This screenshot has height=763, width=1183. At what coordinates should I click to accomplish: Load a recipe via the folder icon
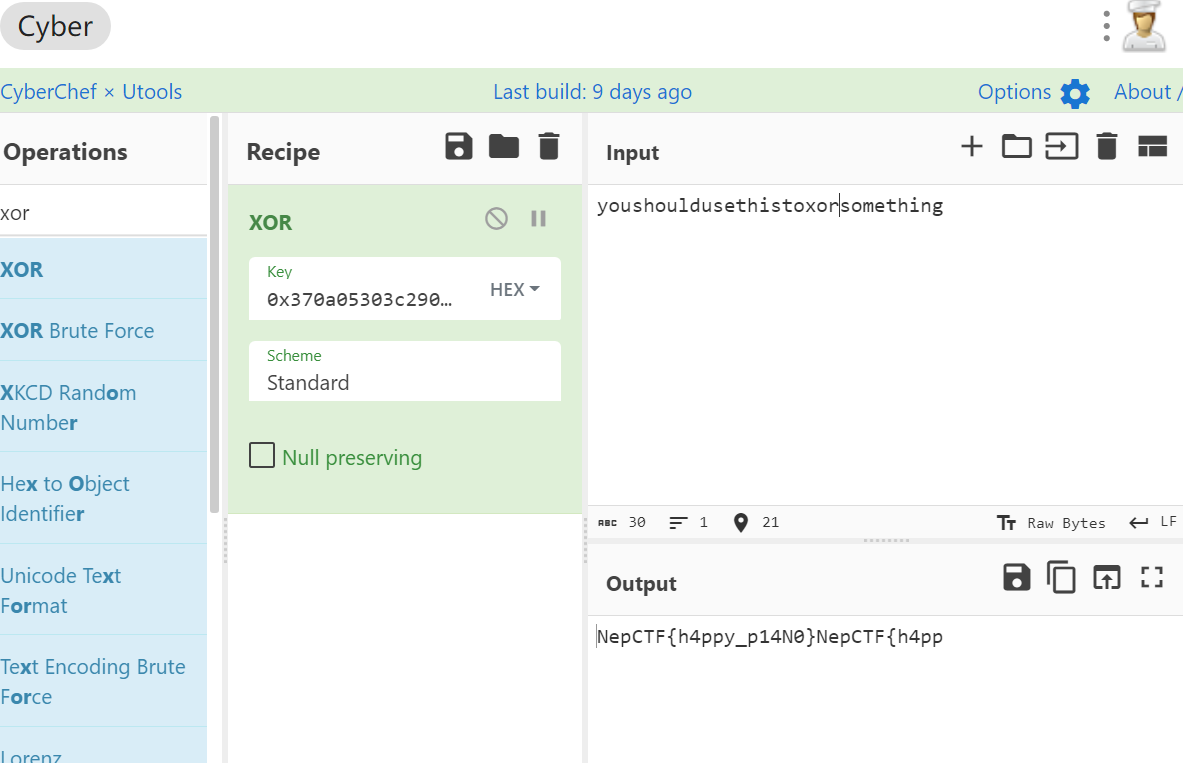(x=504, y=147)
